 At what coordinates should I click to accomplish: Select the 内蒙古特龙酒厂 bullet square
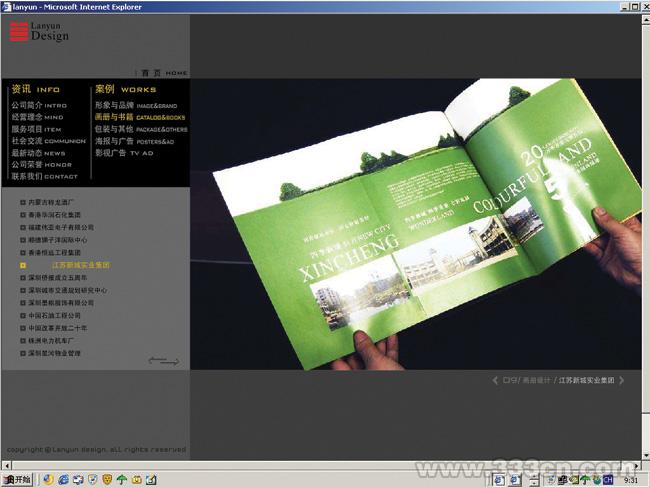click(23, 202)
